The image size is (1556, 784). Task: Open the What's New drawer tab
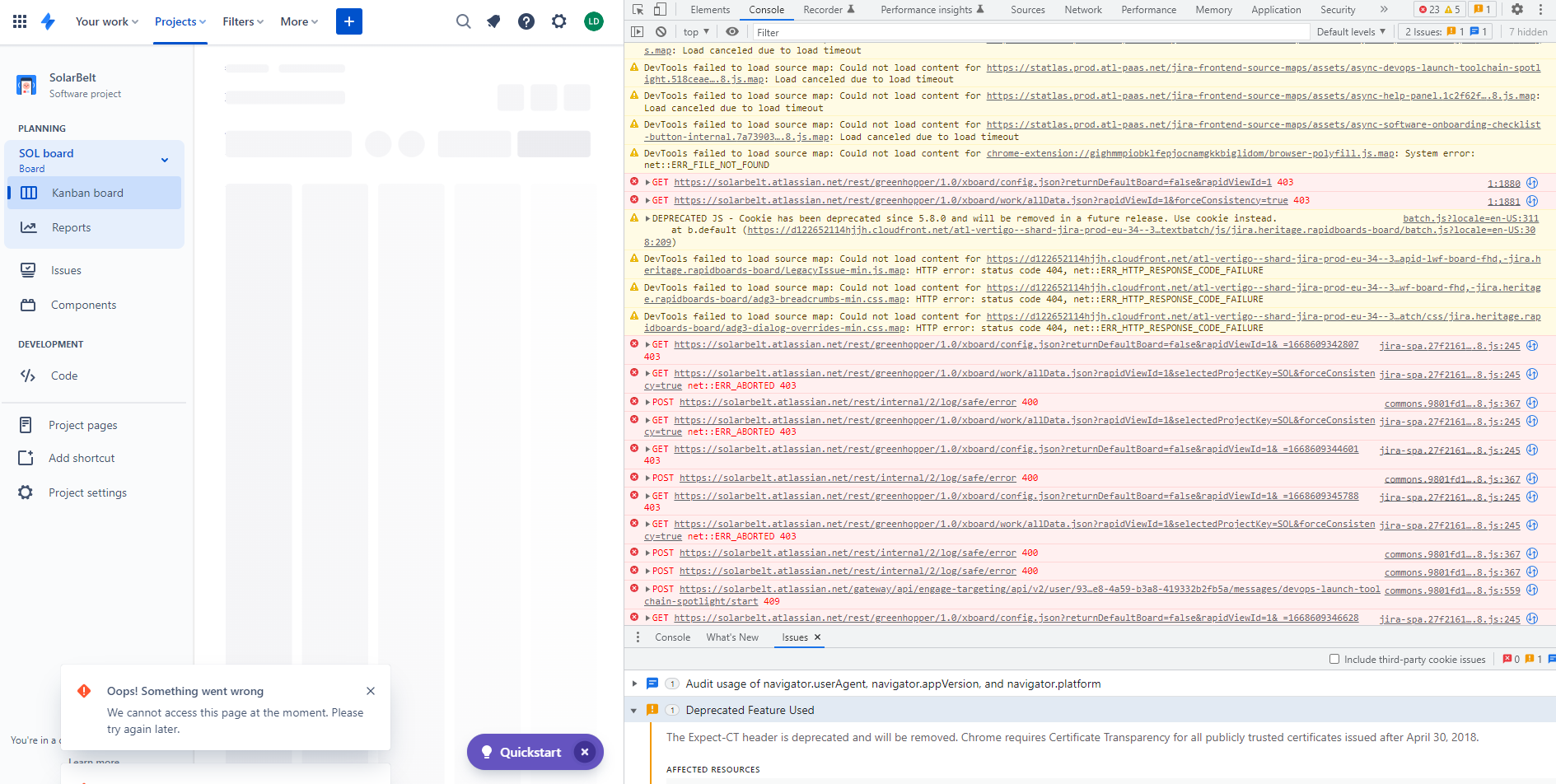point(732,637)
